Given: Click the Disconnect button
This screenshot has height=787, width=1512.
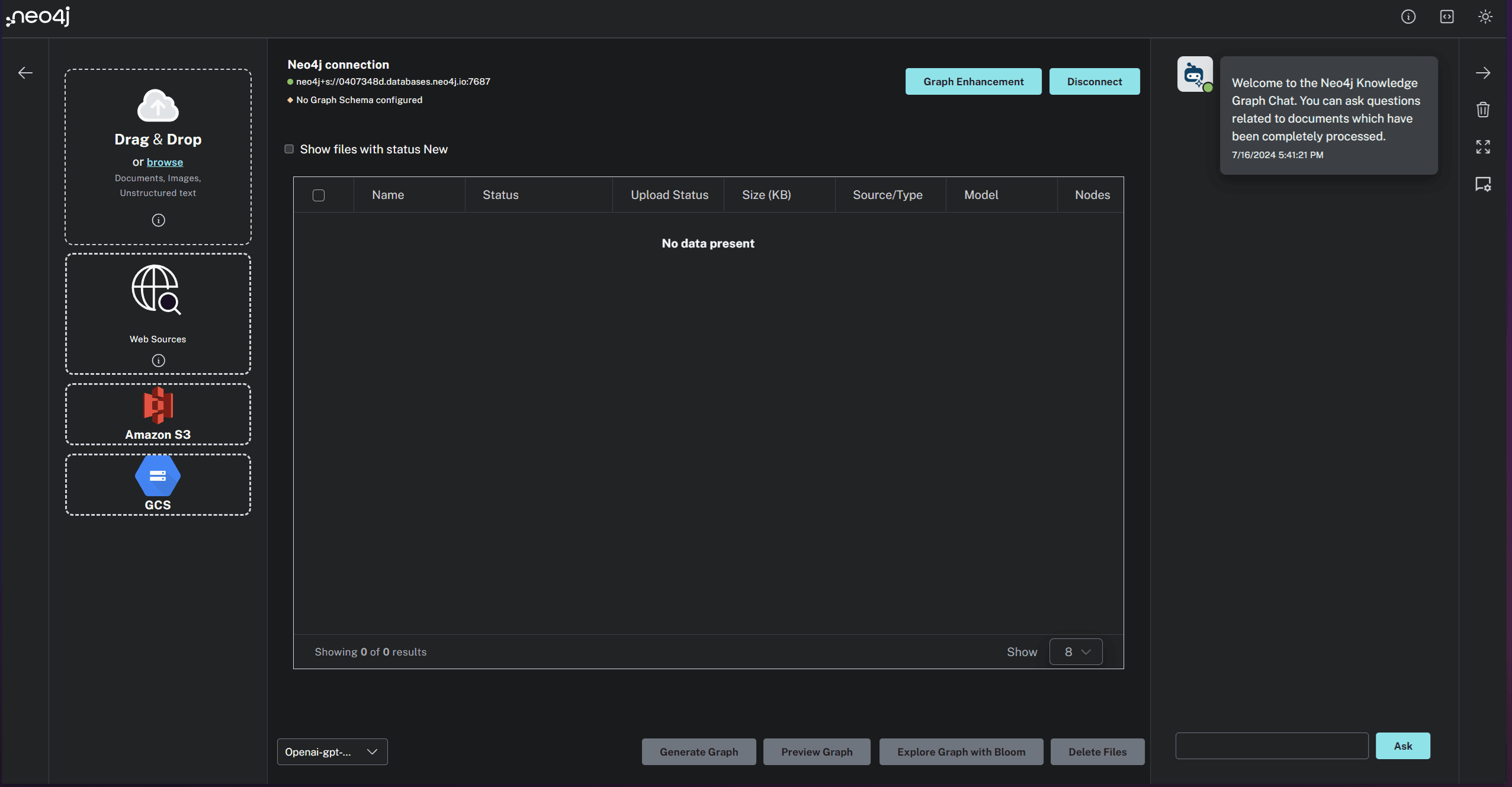Looking at the screenshot, I should coord(1094,82).
